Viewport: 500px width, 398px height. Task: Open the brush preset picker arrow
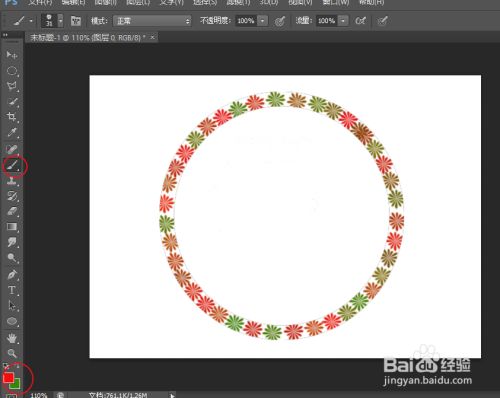[x=60, y=21]
